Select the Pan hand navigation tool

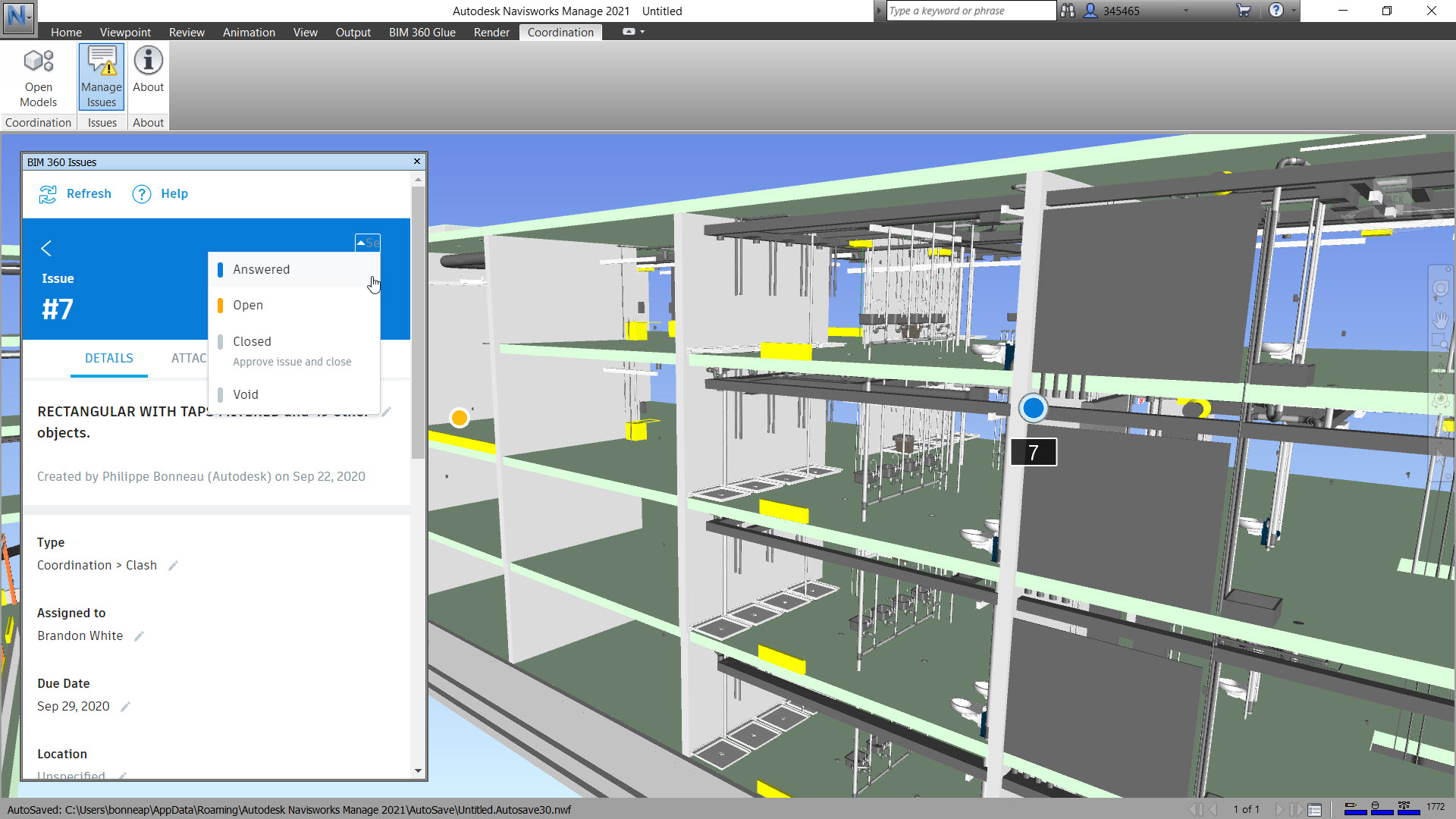pyautogui.click(x=1440, y=319)
